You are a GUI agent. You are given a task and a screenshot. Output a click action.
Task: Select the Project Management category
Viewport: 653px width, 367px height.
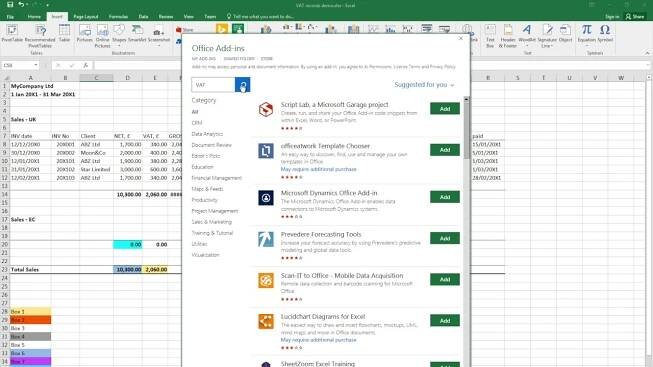click(214, 211)
